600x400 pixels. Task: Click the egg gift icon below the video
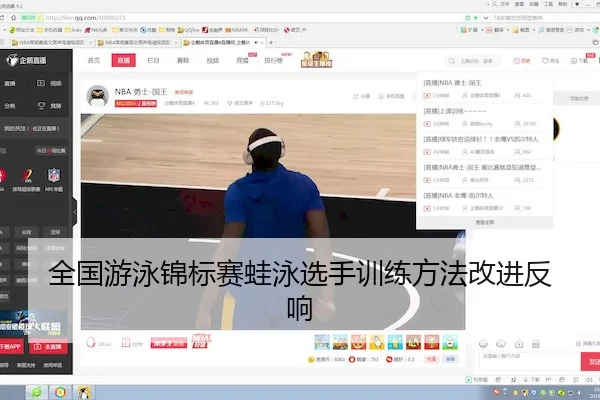(x=91, y=342)
